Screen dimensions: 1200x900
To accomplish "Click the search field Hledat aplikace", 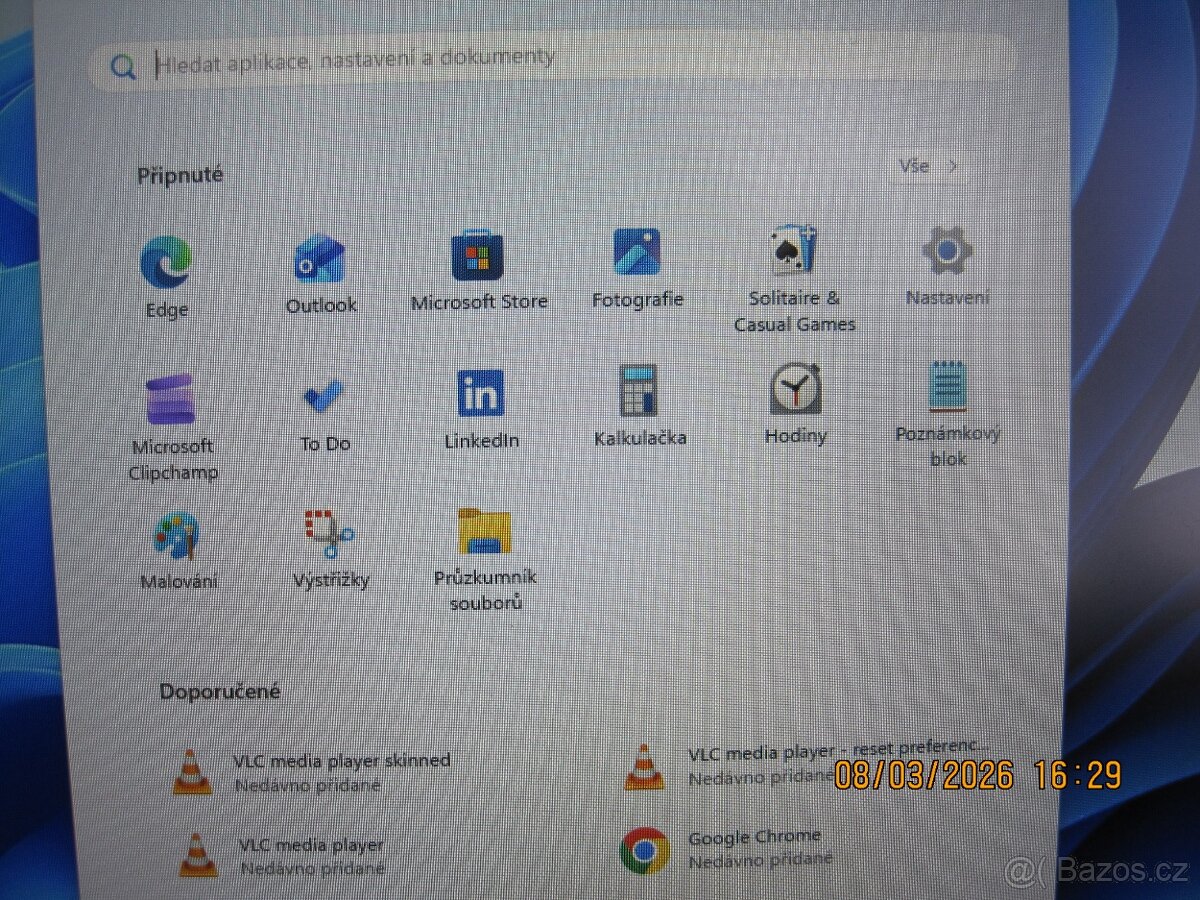I will [550, 62].
